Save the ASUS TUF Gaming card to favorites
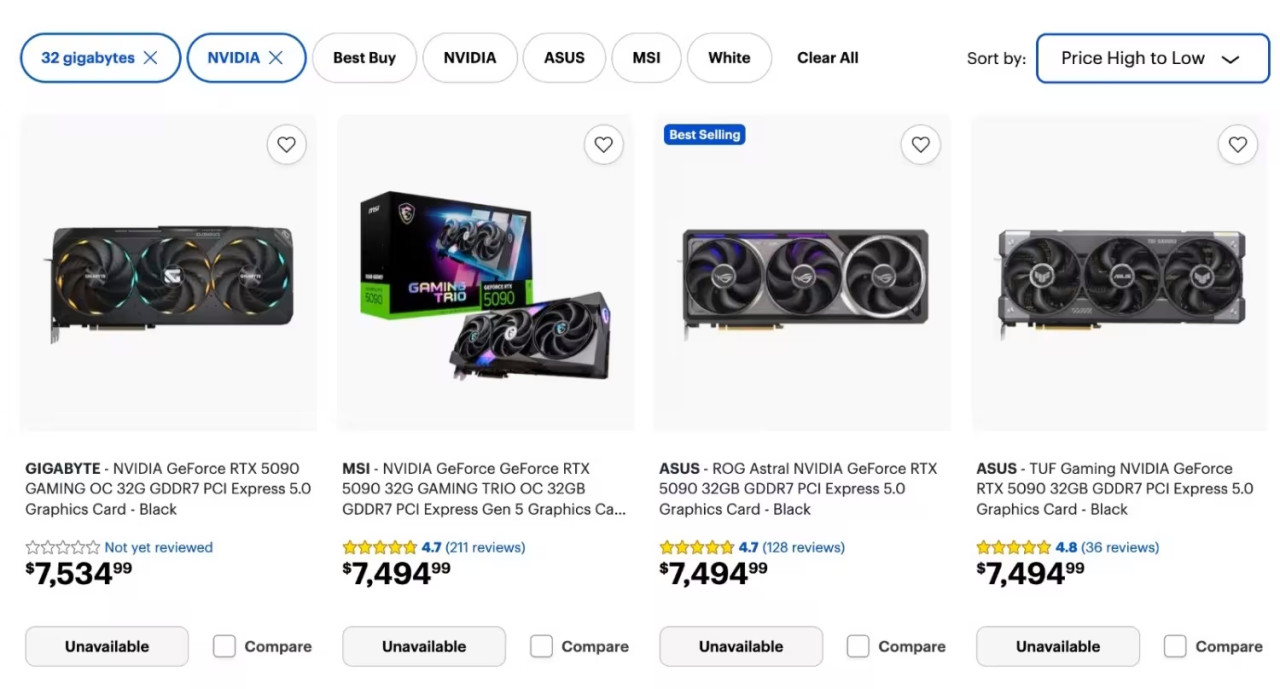The image size is (1280, 689). click(x=1237, y=145)
